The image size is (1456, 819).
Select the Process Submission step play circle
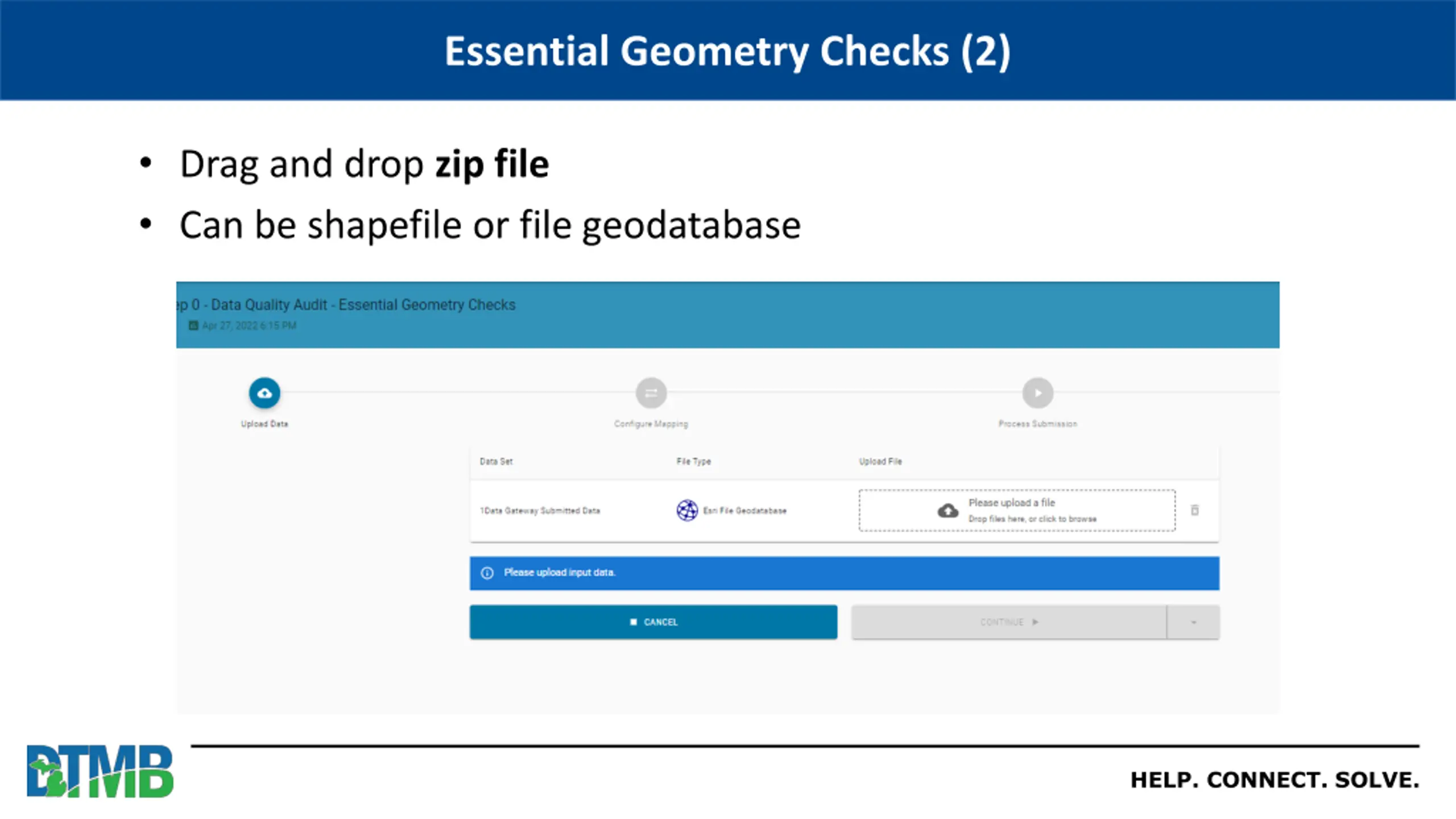pyautogui.click(x=1038, y=393)
